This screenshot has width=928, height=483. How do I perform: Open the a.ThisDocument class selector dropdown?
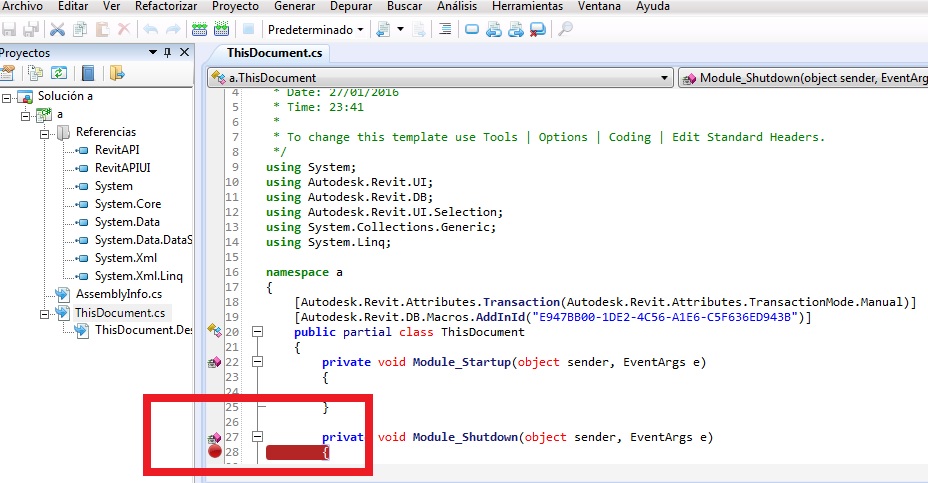point(666,77)
